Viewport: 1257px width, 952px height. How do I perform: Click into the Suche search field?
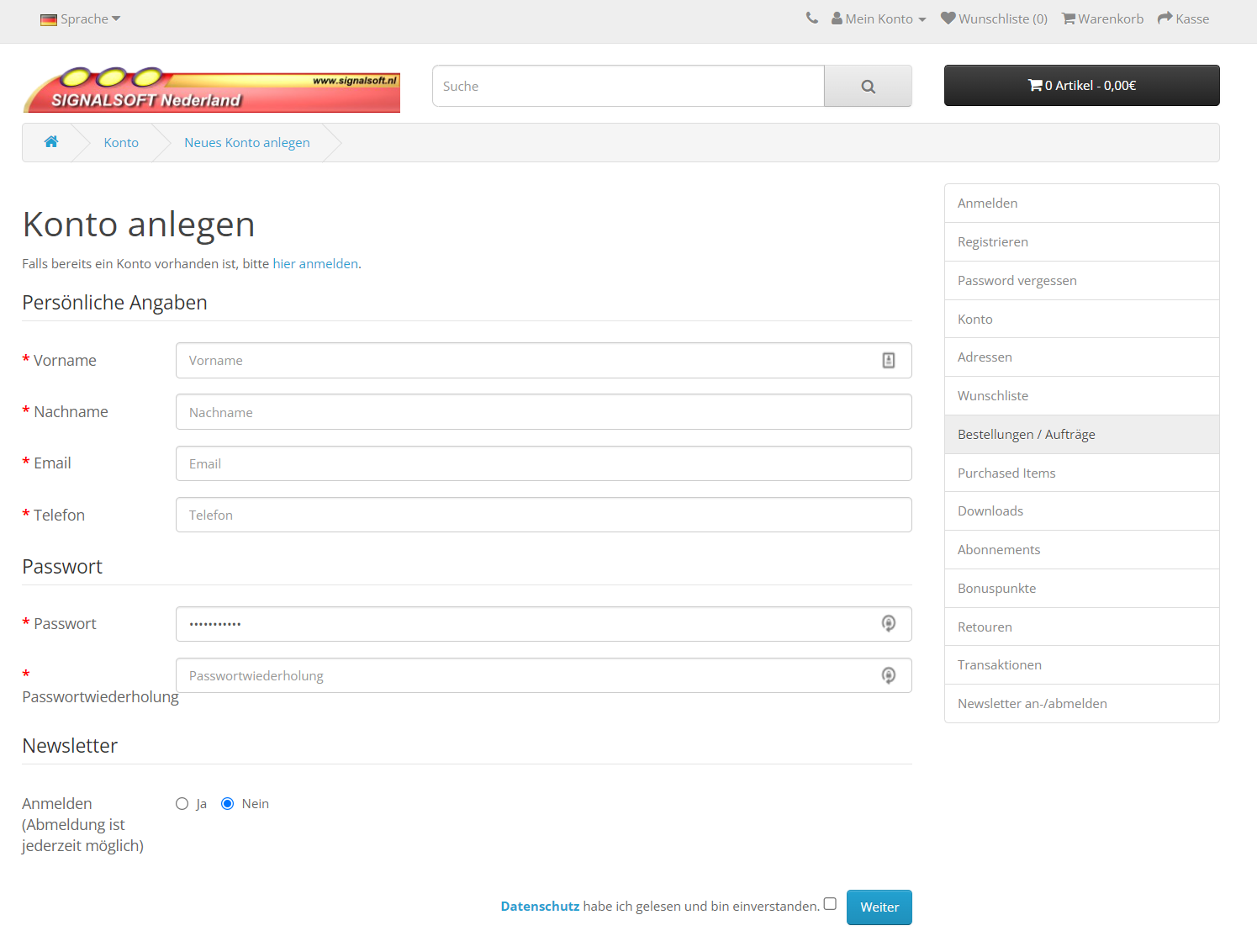tap(628, 86)
